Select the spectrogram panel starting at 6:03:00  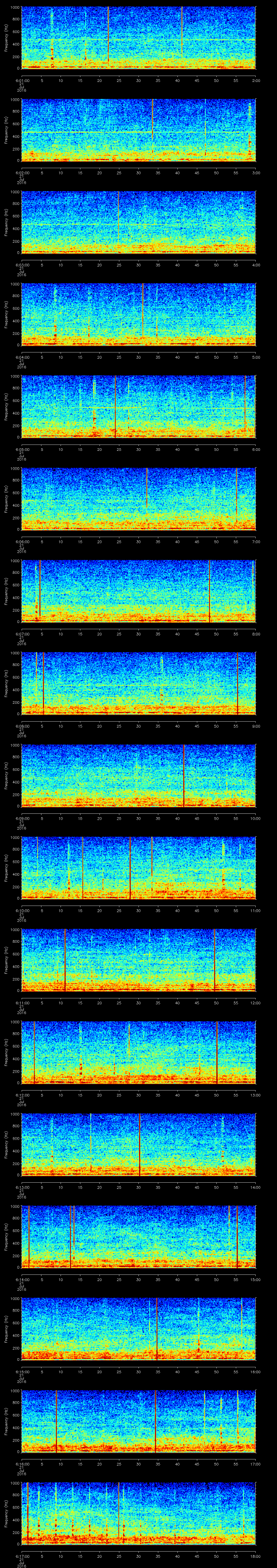click(x=139, y=222)
